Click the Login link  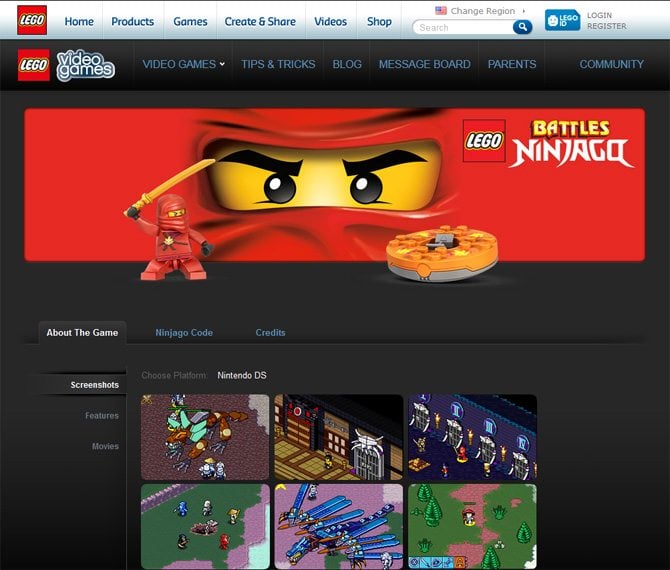click(x=600, y=16)
